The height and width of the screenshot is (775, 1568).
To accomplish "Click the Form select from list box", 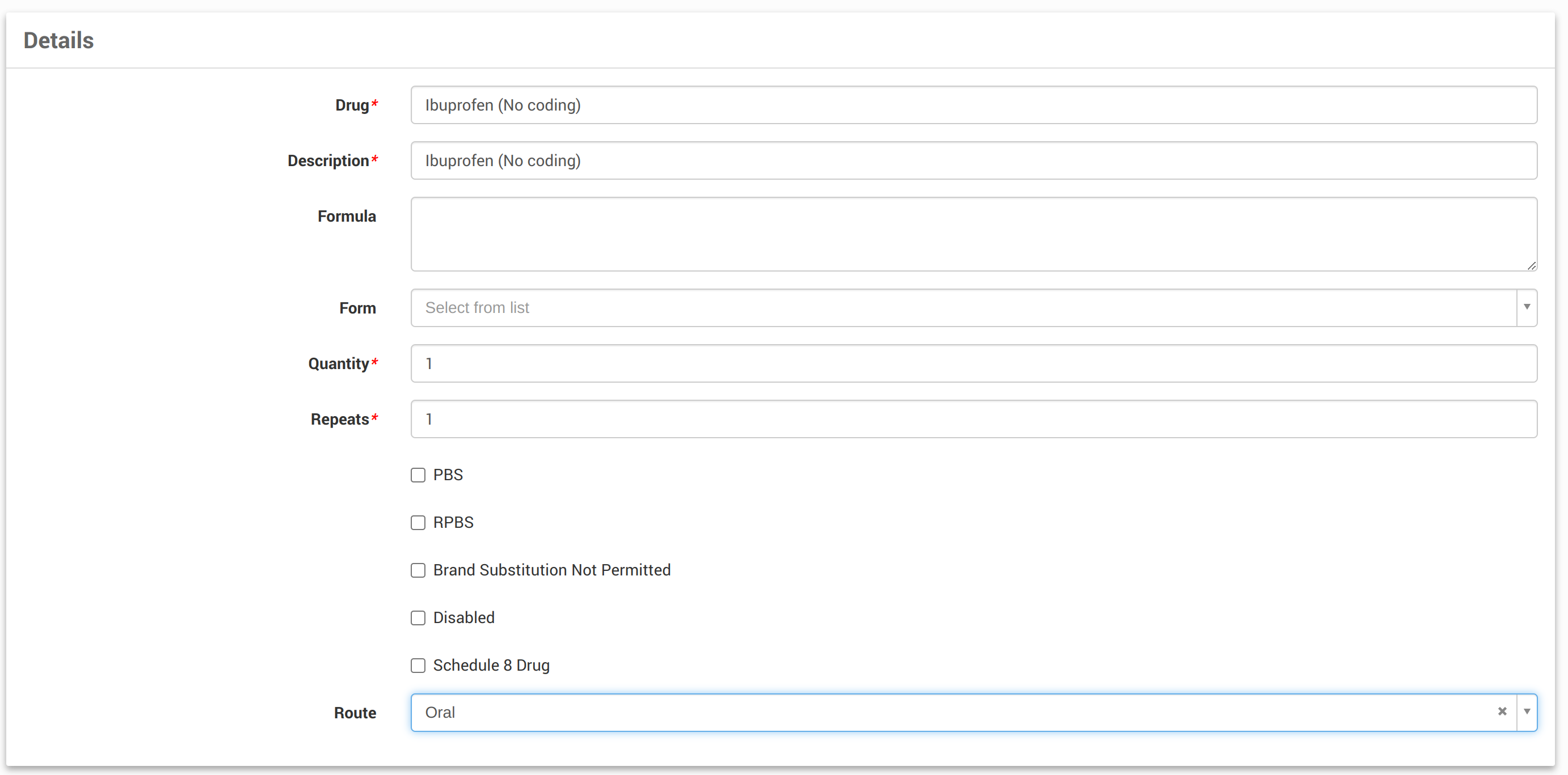I will coord(962,308).
